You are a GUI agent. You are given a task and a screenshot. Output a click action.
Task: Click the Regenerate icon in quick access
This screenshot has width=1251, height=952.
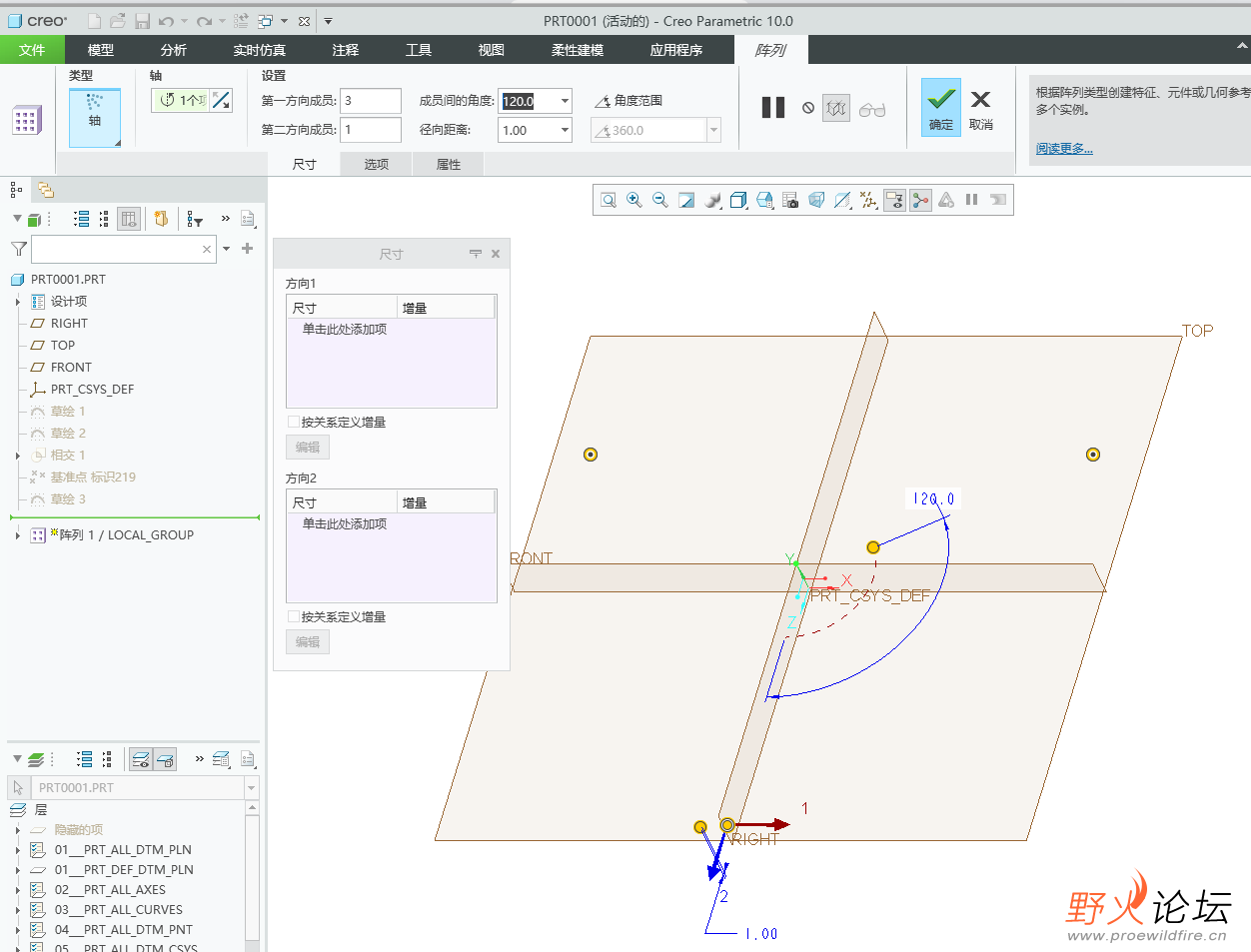(241, 21)
